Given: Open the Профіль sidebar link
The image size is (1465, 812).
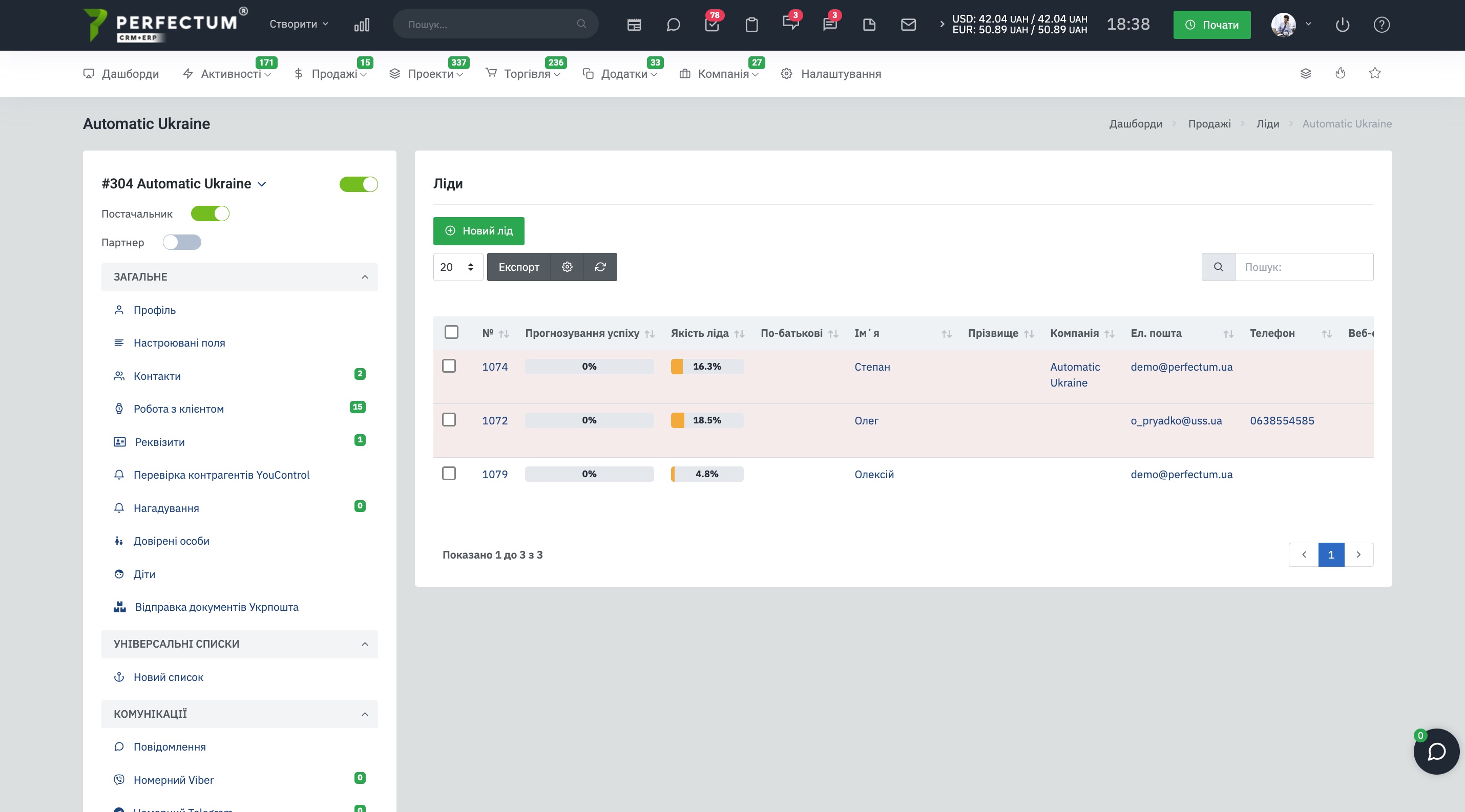Looking at the screenshot, I should [x=155, y=310].
